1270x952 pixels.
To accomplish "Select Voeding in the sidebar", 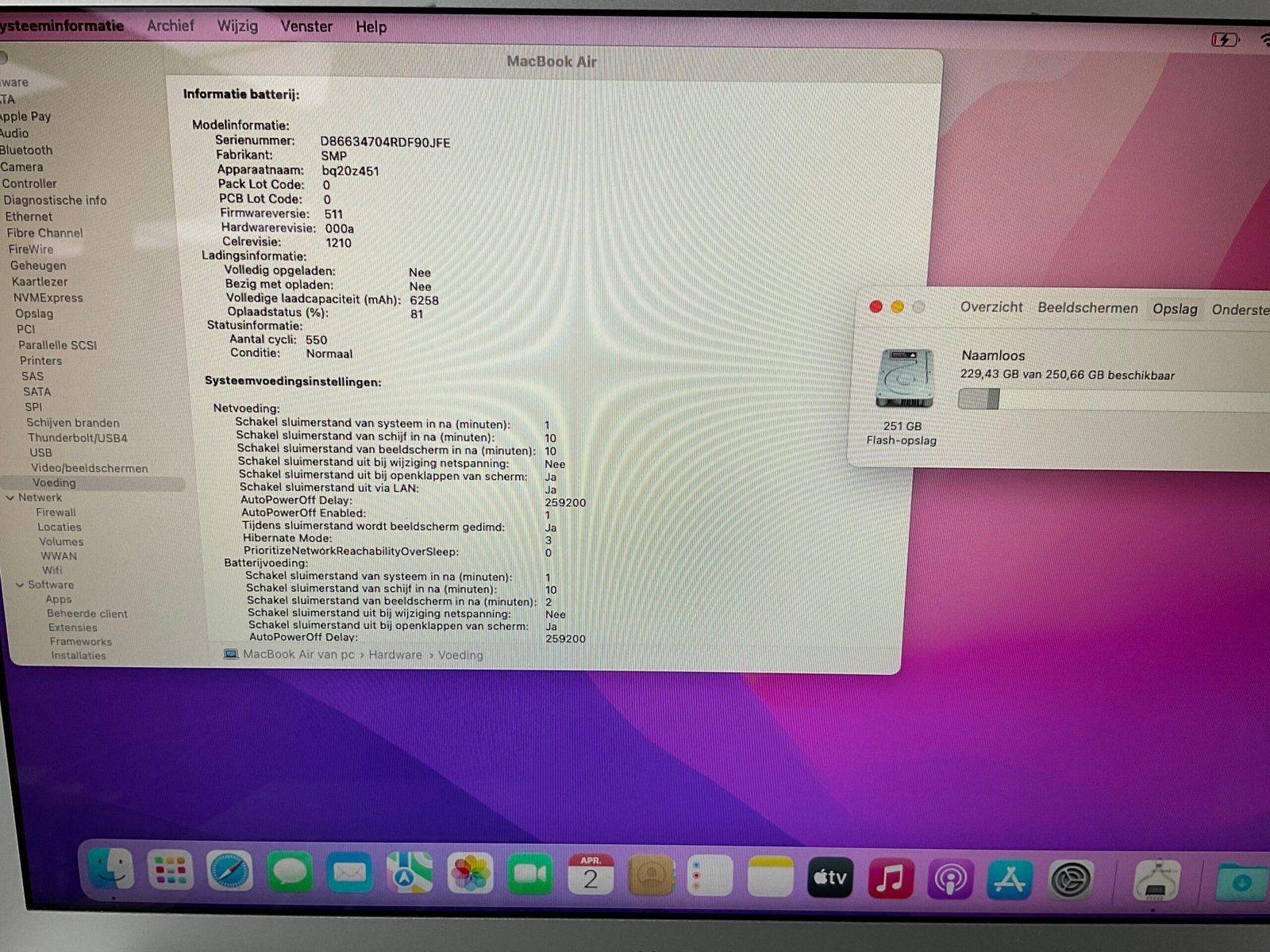I will point(54,482).
